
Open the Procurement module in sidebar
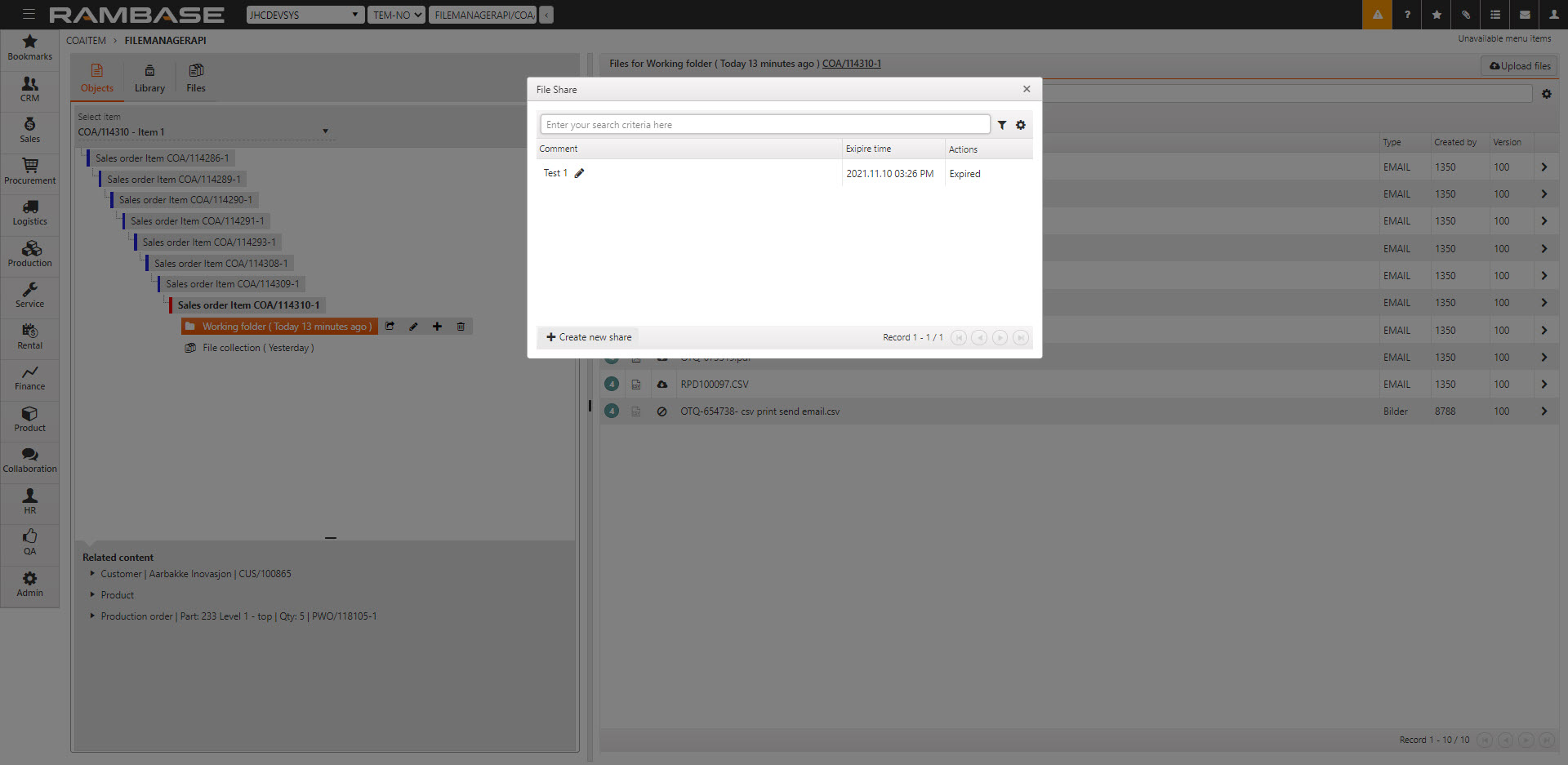(29, 171)
